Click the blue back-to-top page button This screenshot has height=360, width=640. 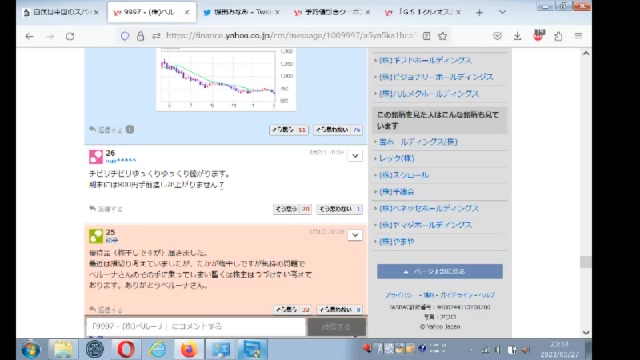pos(440,271)
